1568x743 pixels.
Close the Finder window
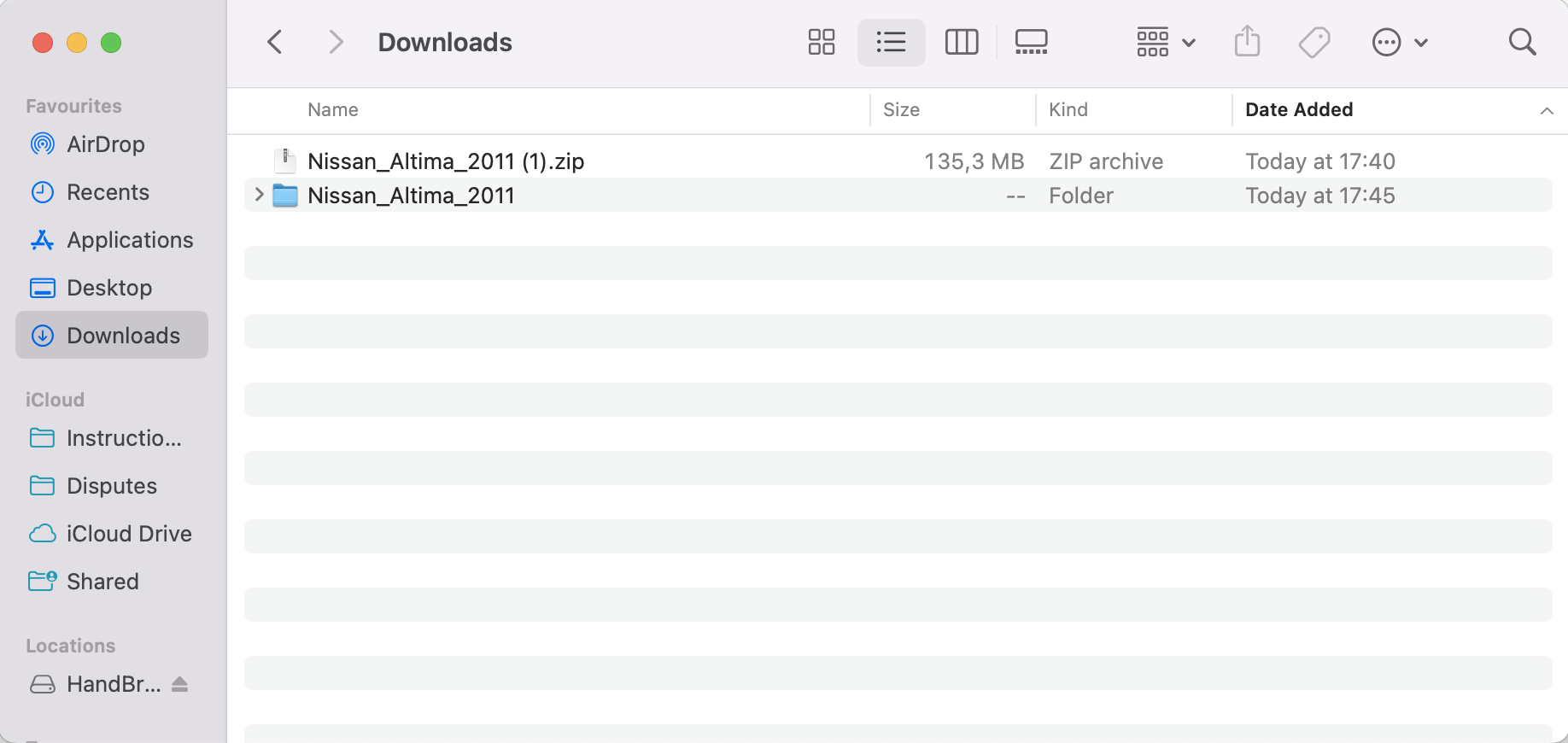click(x=43, y=43)
